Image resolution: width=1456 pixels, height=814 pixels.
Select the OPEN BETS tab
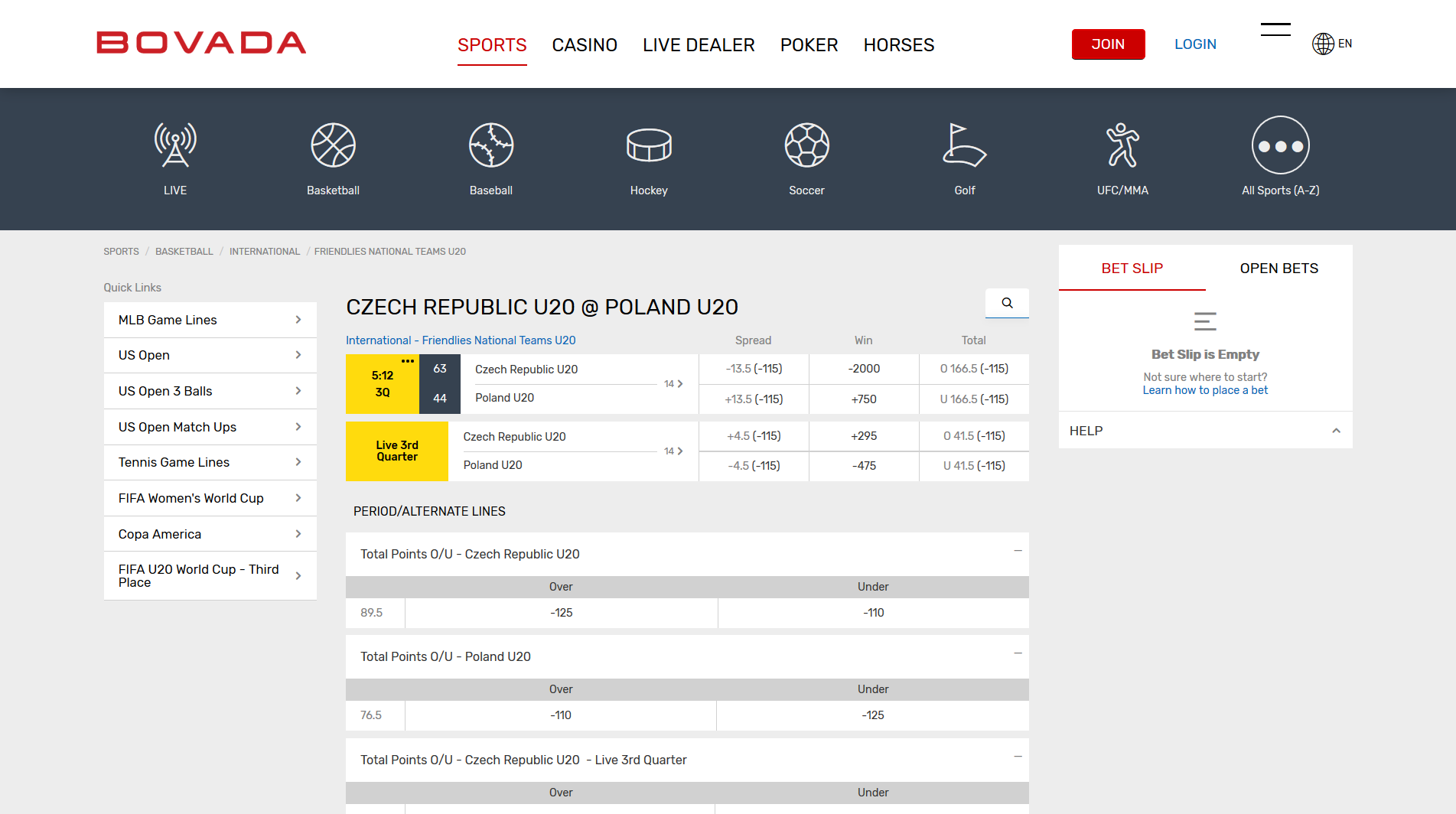tap(1279, 269)
